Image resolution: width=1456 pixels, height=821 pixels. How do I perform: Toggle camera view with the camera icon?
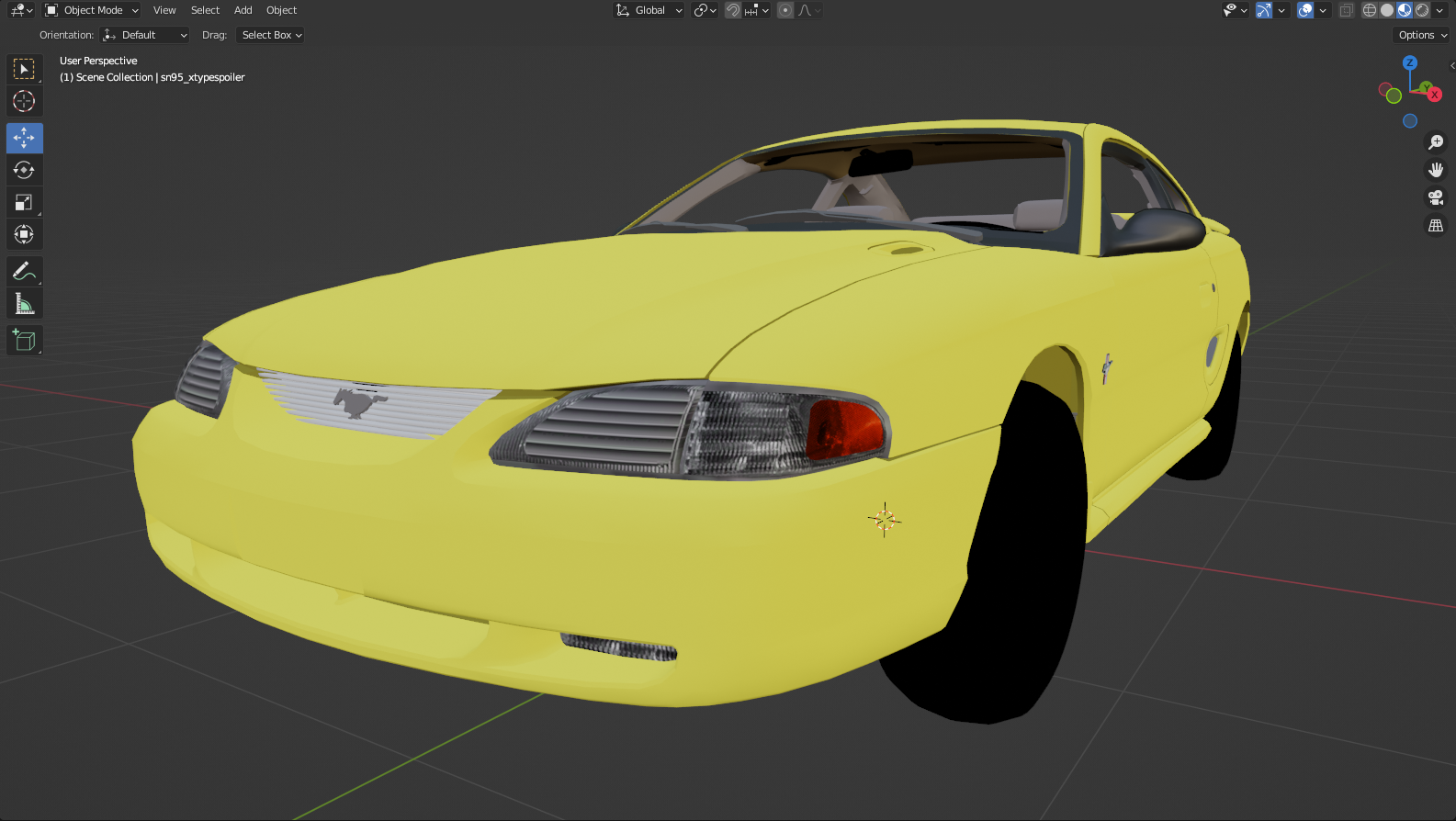1436,197
